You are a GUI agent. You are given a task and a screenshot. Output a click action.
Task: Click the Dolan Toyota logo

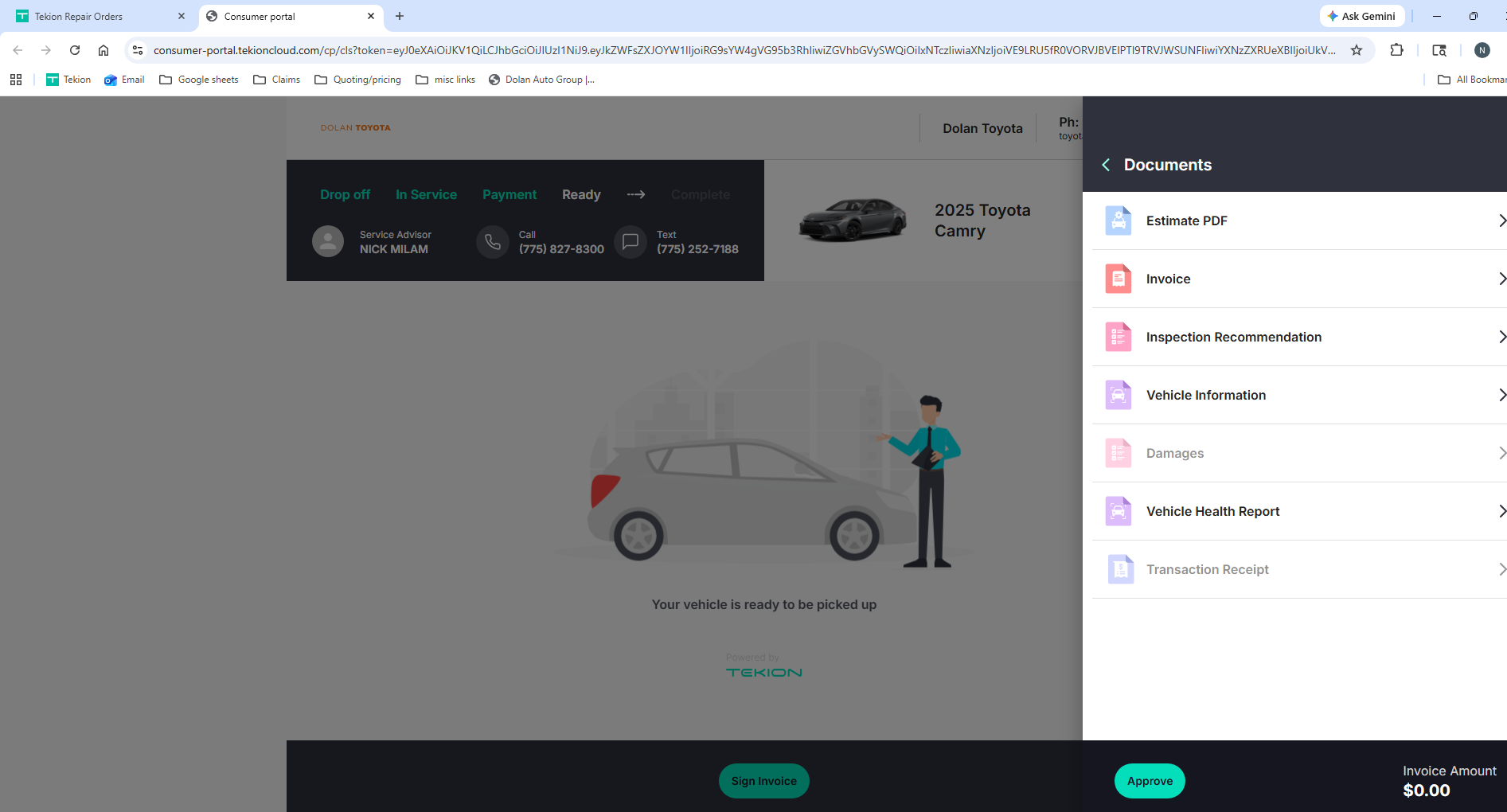point(355,127)
